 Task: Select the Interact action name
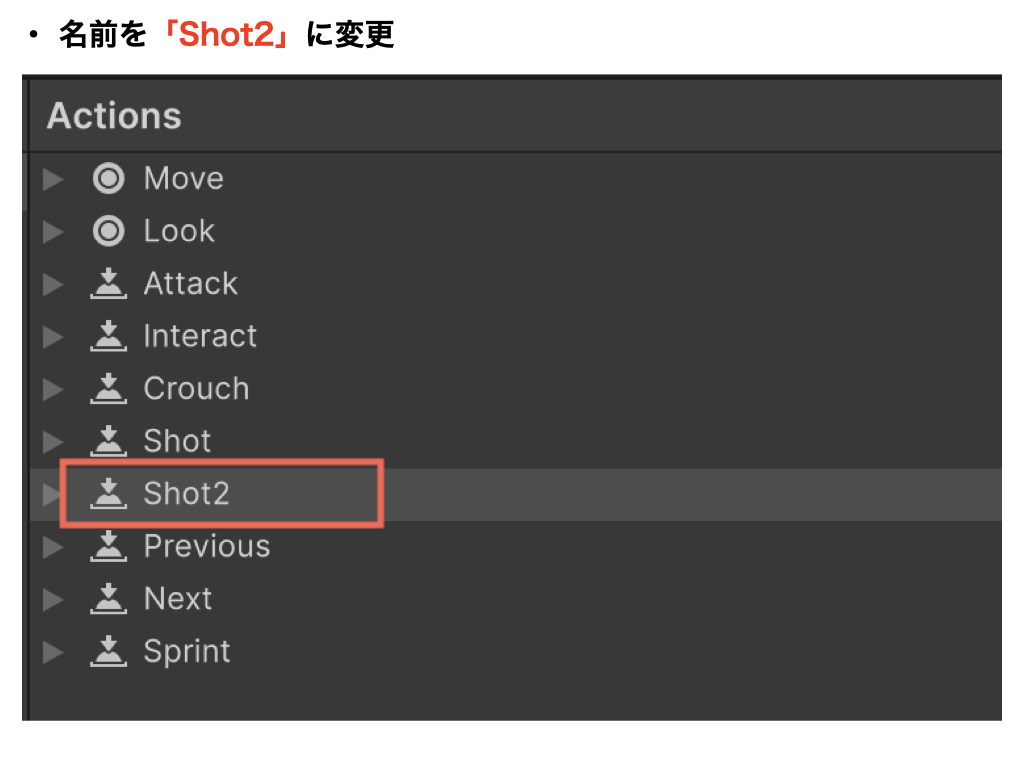(x=200, y=336)
